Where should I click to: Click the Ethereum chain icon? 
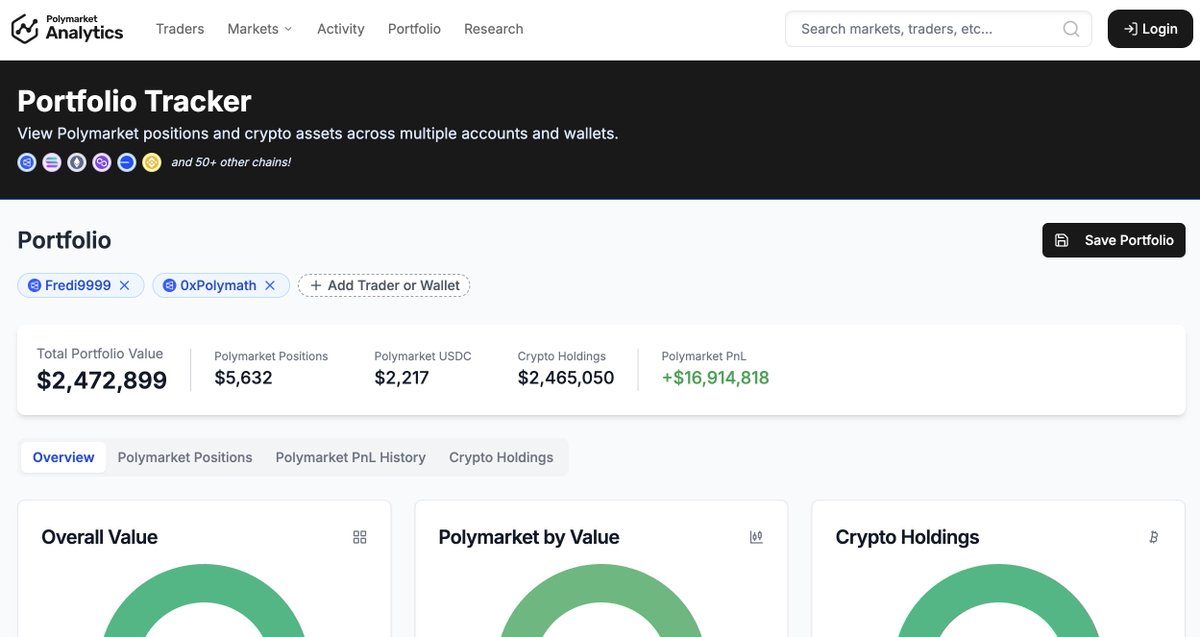coord(76,161)
